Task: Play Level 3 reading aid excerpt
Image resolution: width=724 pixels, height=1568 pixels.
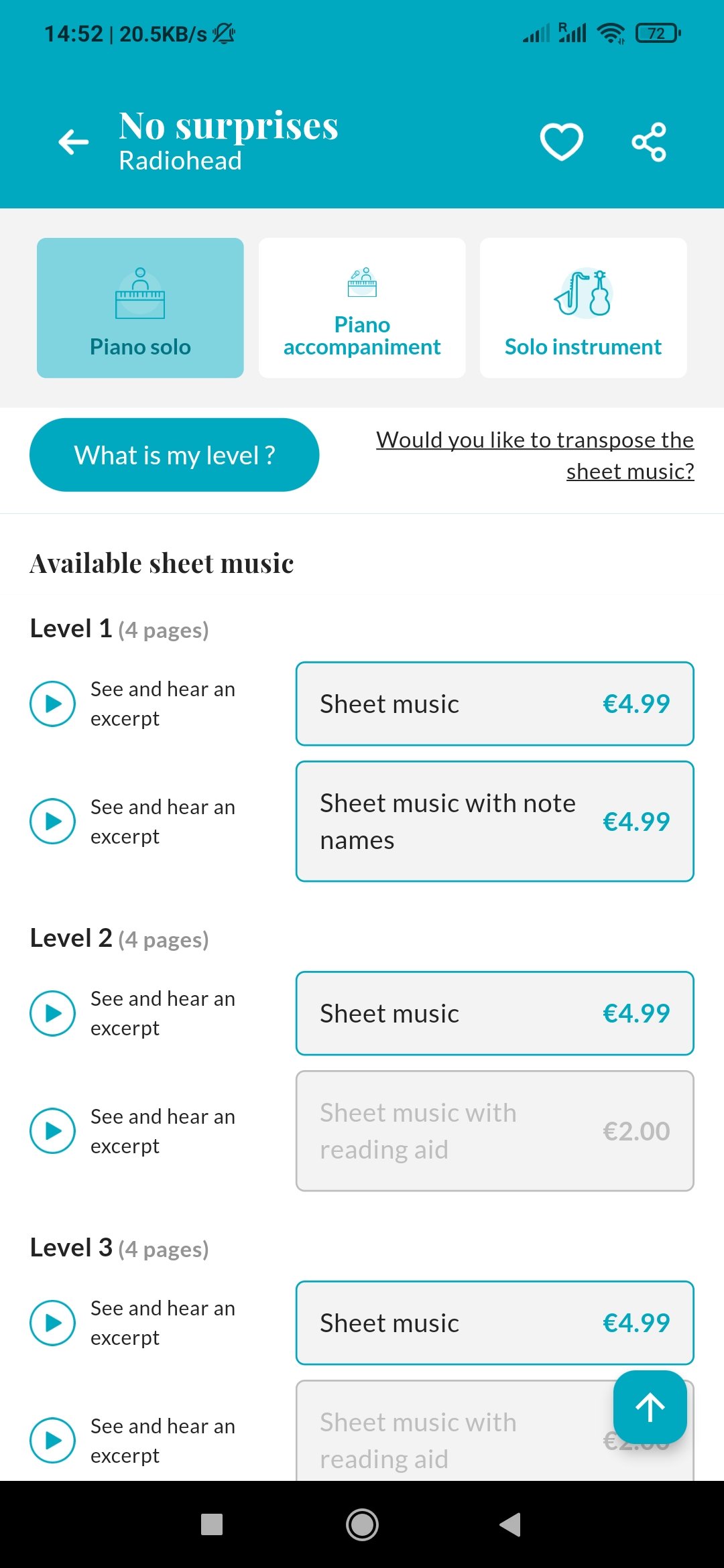Action: [x=52, y=1441]
